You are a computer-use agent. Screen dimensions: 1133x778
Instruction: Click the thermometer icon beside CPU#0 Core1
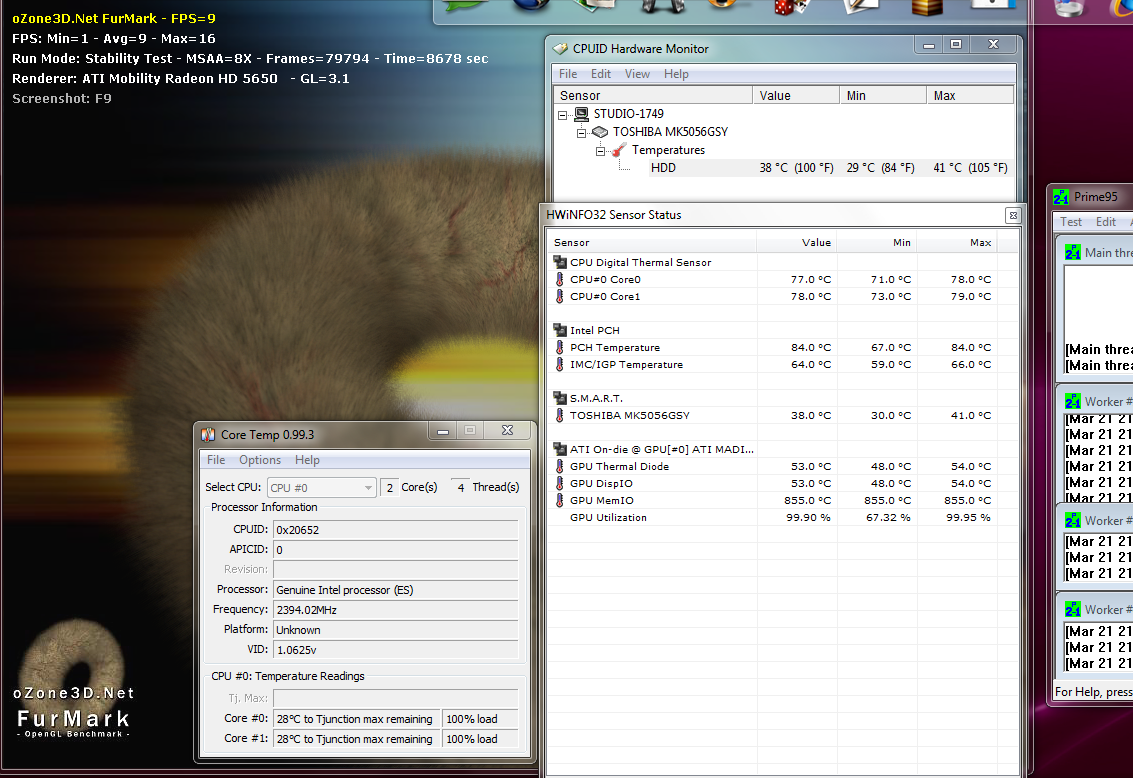tap(559, 296)
